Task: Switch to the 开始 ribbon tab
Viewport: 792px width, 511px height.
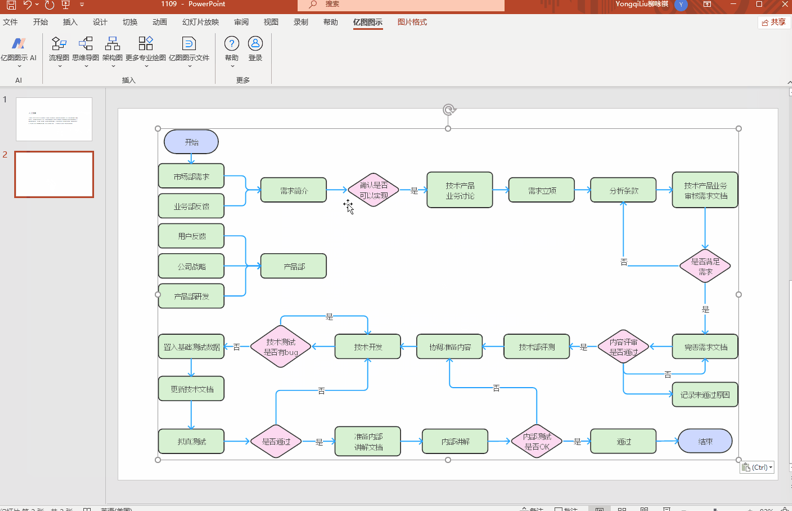Action: coord(40,22)
